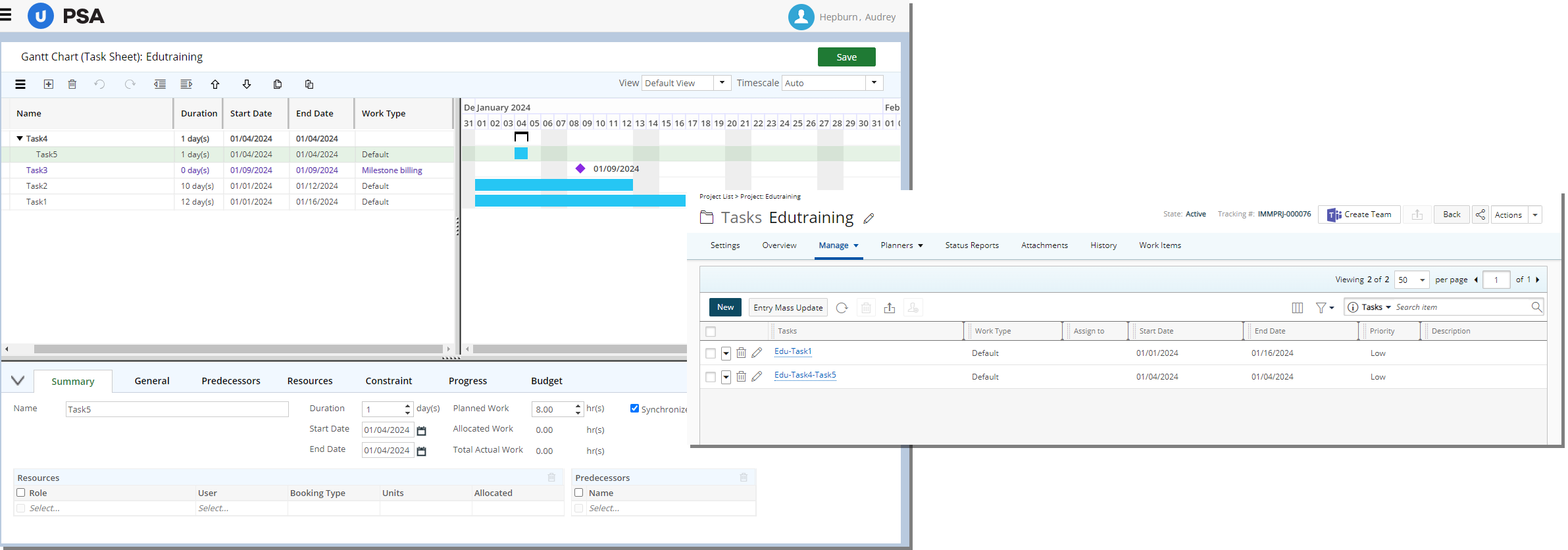1568x550 pixels.
Task: Increase the Duration value with stepper
Action: [408, 405]
